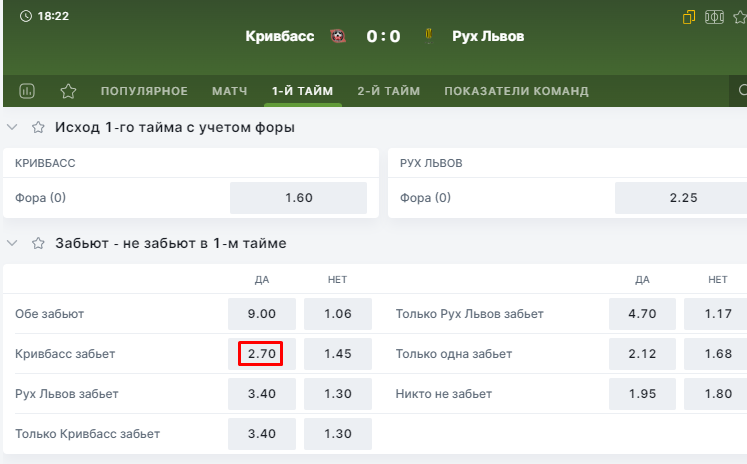Screen dimensions: 747x464
Task: Collapse the 'Забьют - не забьют в 1-м тайме' section
Action: pos(12,243)
